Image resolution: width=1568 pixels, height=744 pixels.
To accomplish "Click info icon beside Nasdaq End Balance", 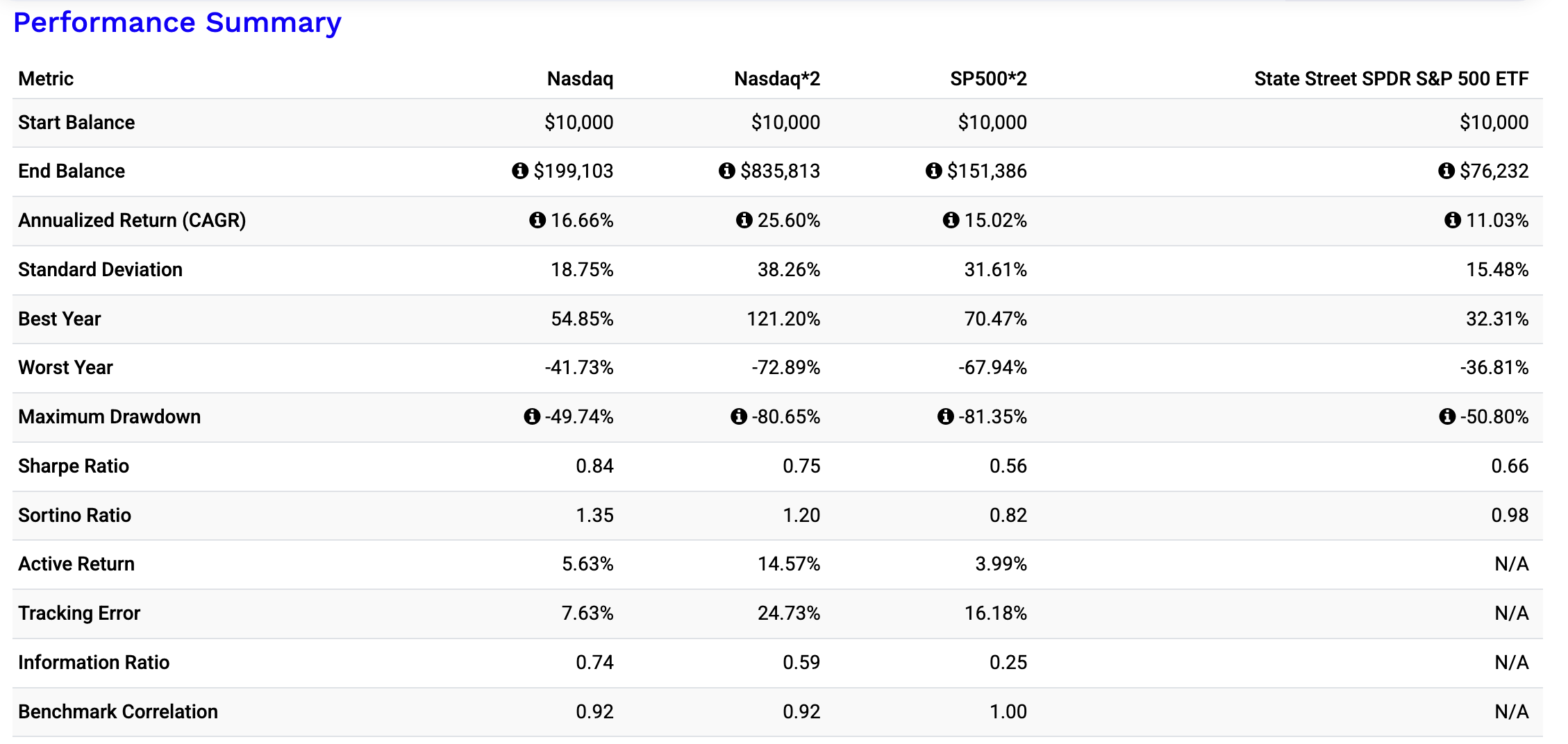I will click(x=520, y=171).
